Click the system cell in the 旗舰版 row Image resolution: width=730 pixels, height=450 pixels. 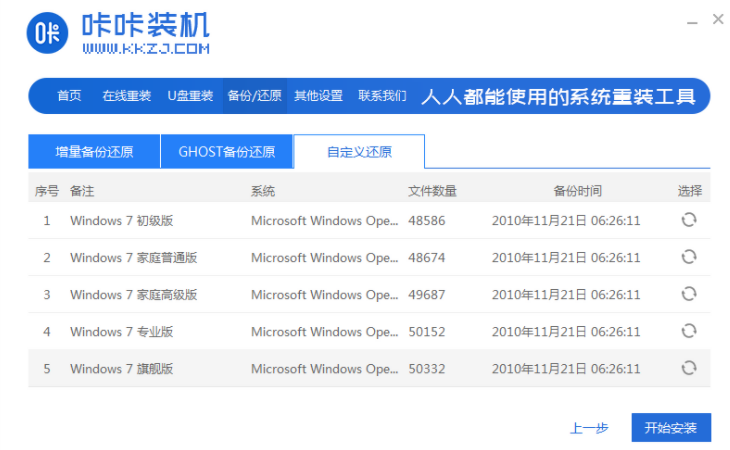pyautogui.click(x=324, y=369)
